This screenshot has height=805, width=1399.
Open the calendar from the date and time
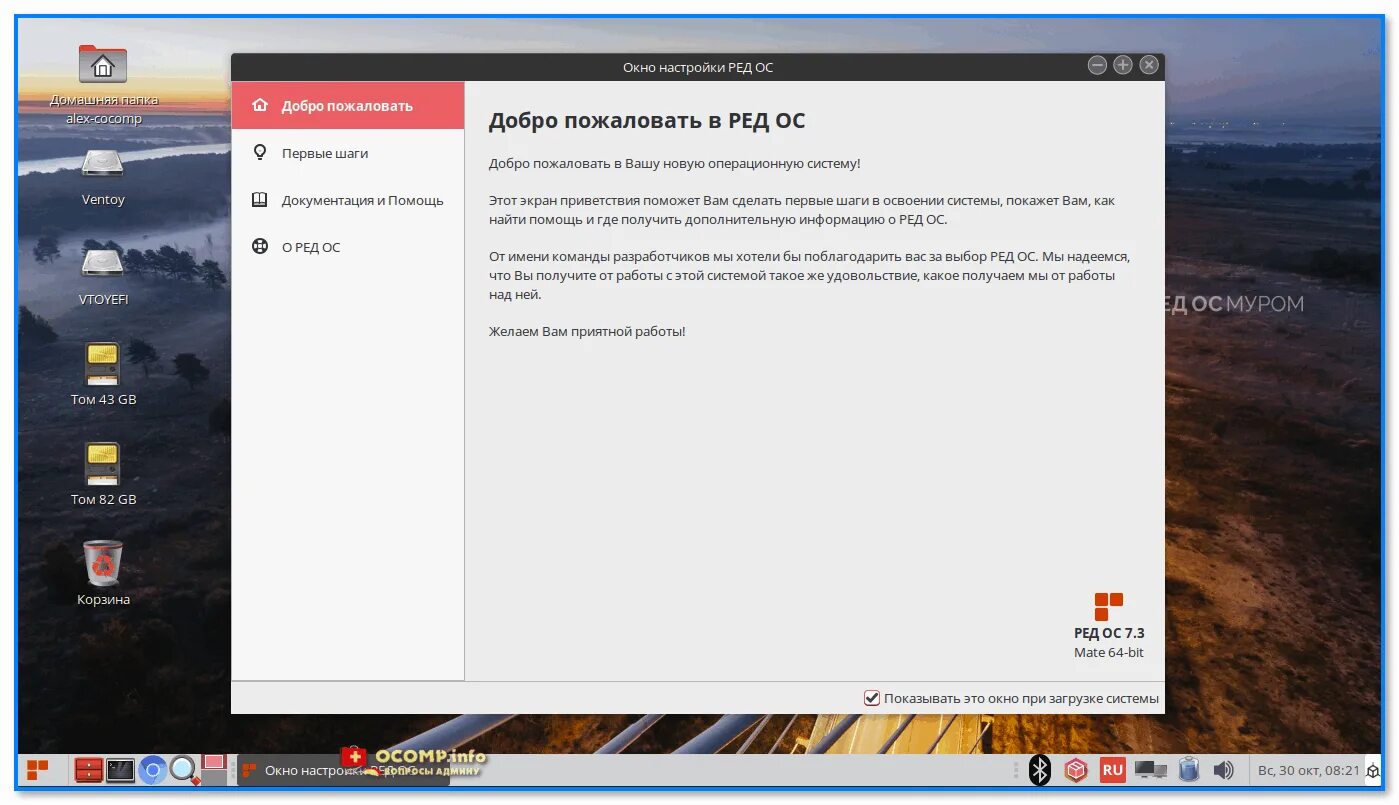1308,770
